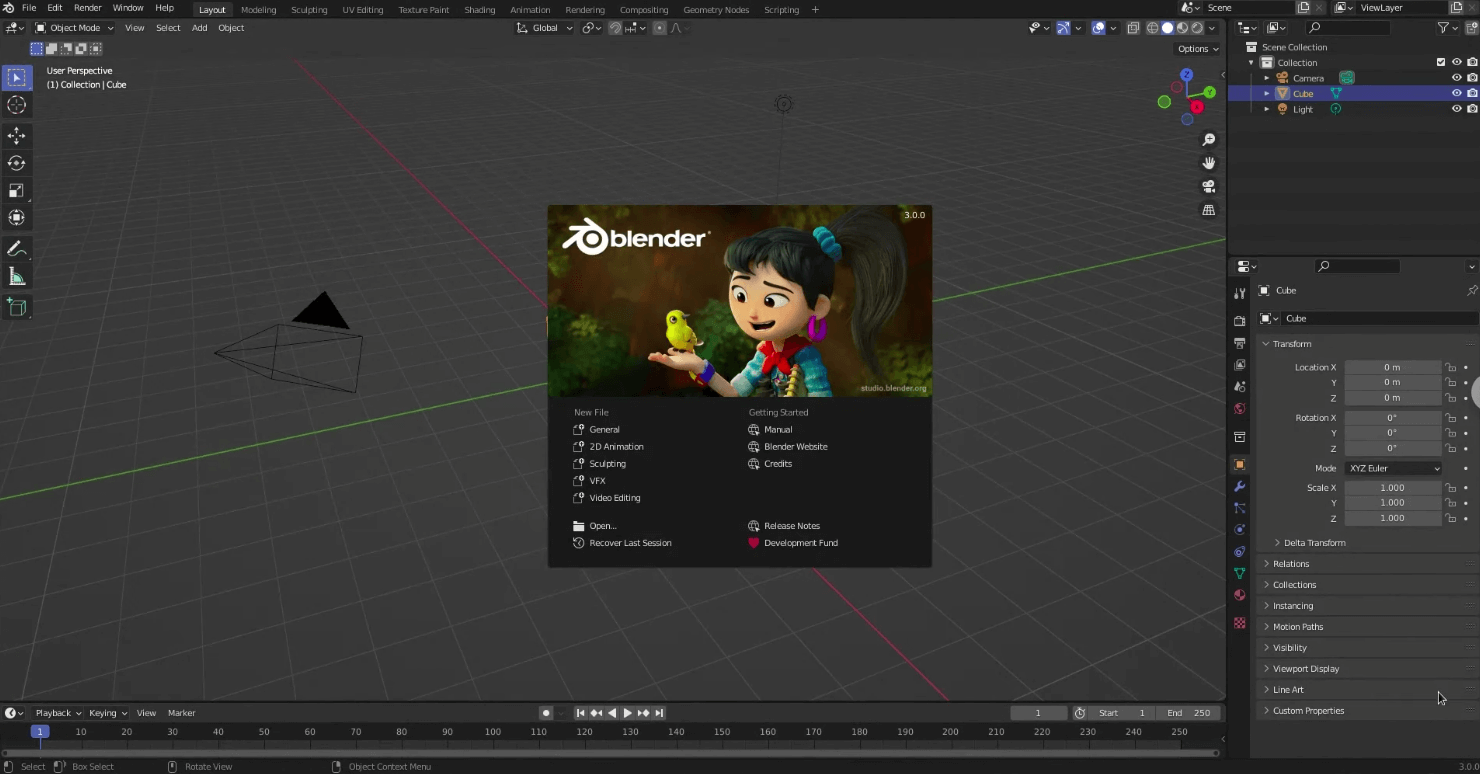This screenshot has height=774, width=1480.
Task: Click the Blender logo menu icon
Action: click(x=8, y=8)
